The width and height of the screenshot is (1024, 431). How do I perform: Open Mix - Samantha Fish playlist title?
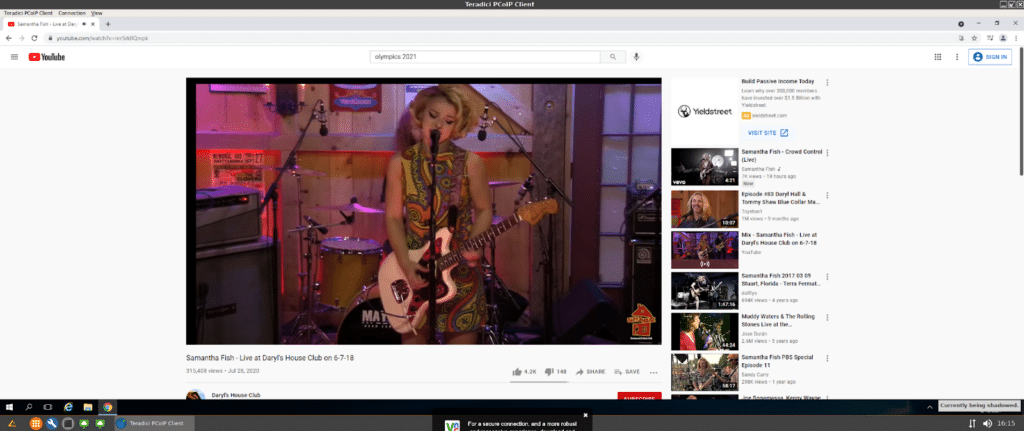tap(779, 238)
